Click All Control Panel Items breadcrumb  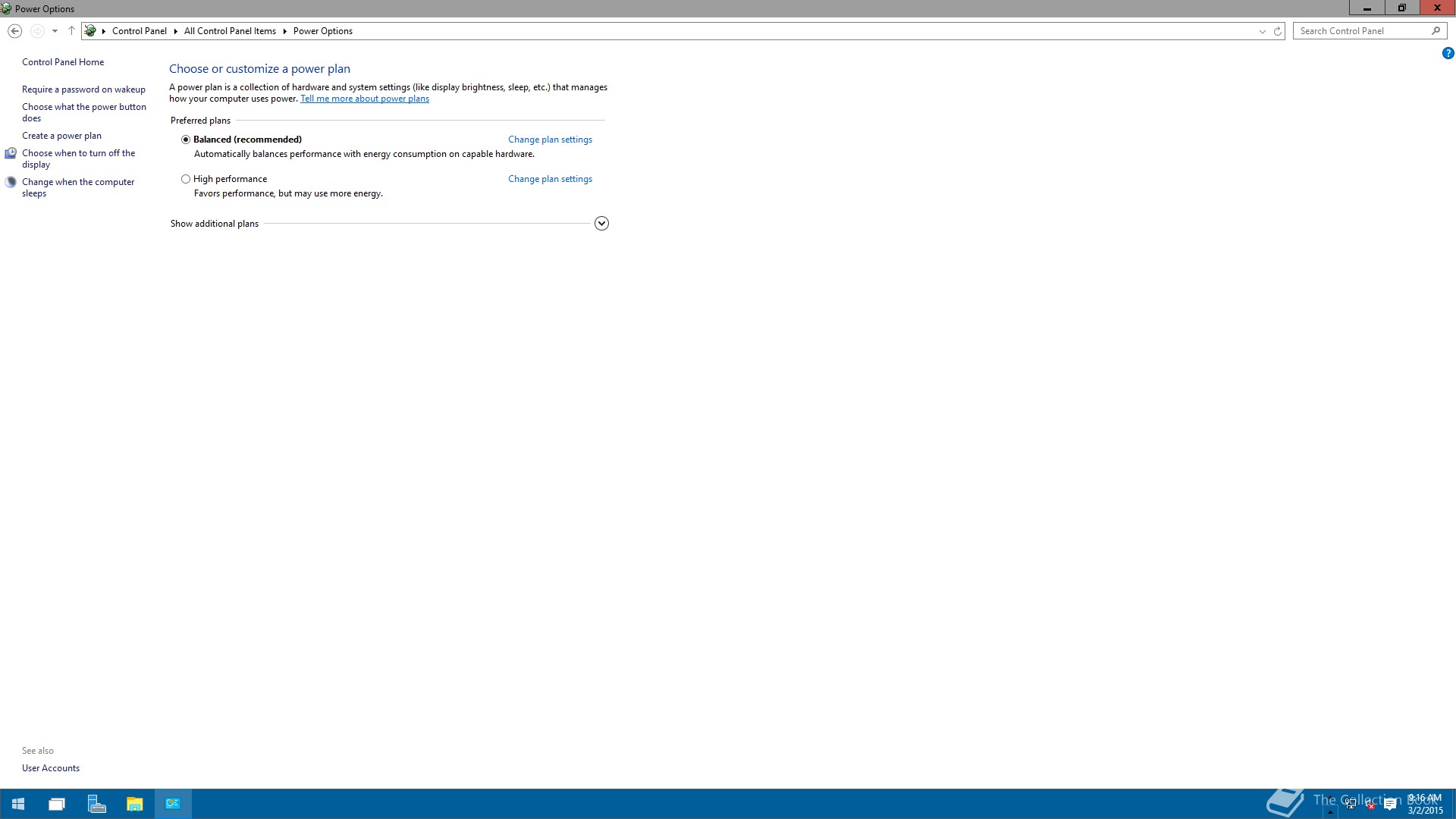pos(230,31)
